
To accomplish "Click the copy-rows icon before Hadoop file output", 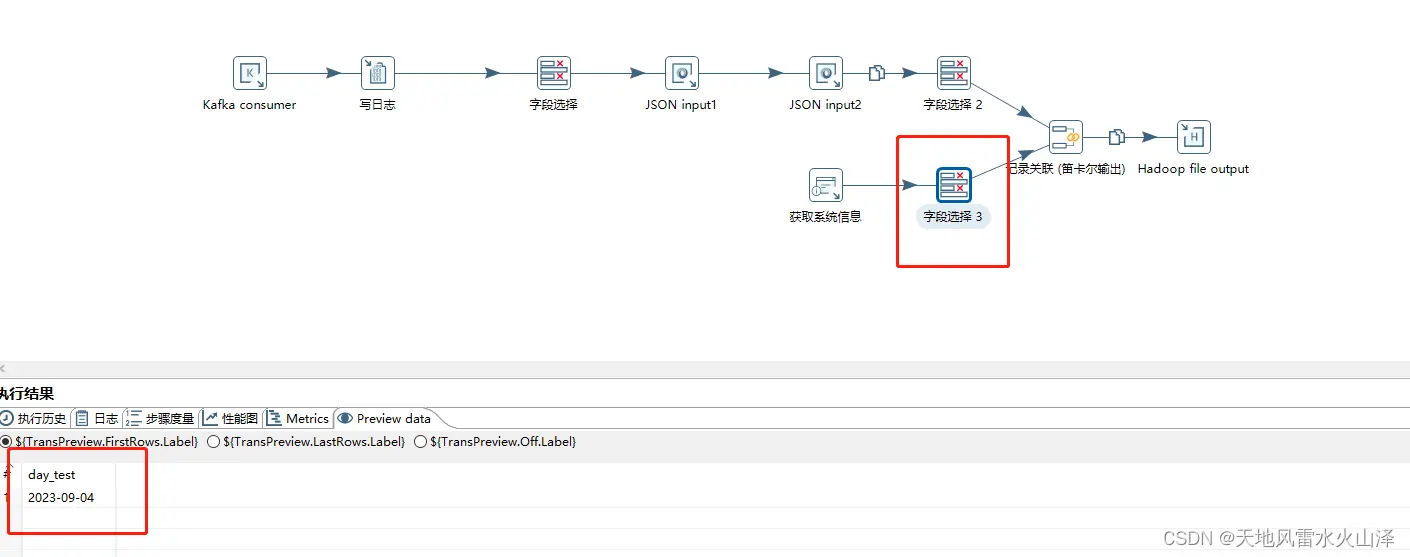I will (1117, 137).
